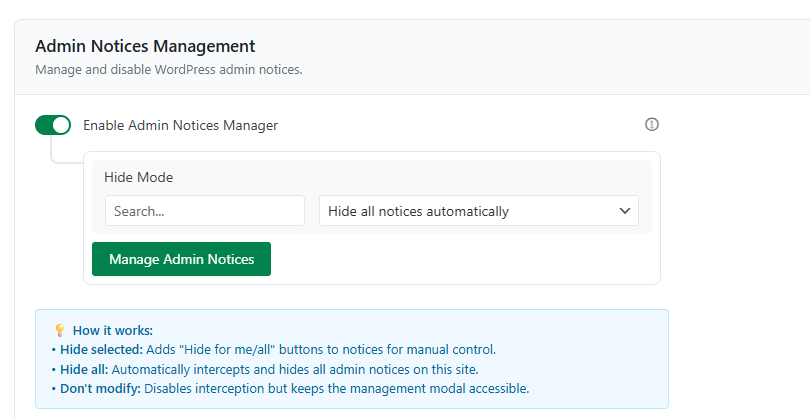Click the lightbulb icon next to How it works
Screen dimensions: 811x418
[x=59, y=330]
